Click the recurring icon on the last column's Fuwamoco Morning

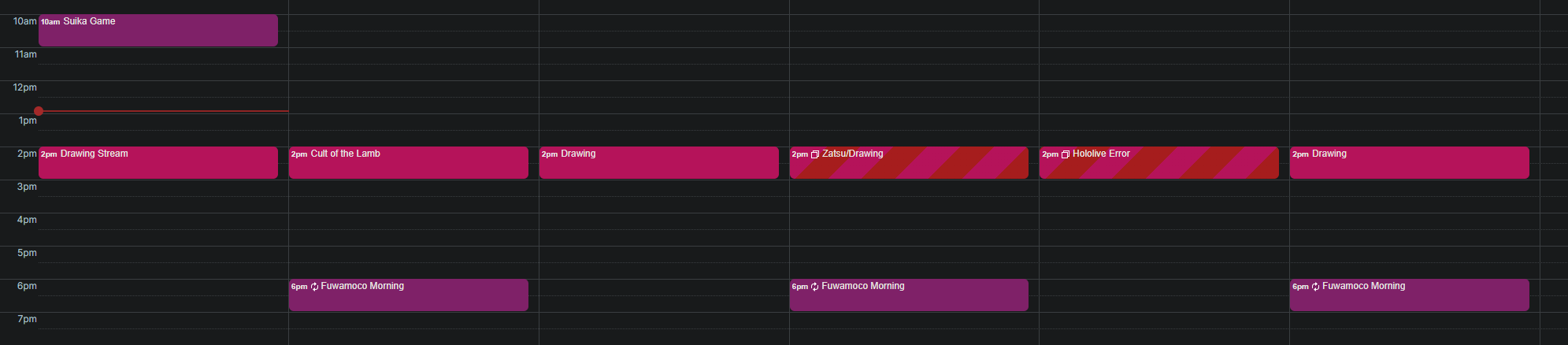pyautogui.click(x=1316, y=287)
